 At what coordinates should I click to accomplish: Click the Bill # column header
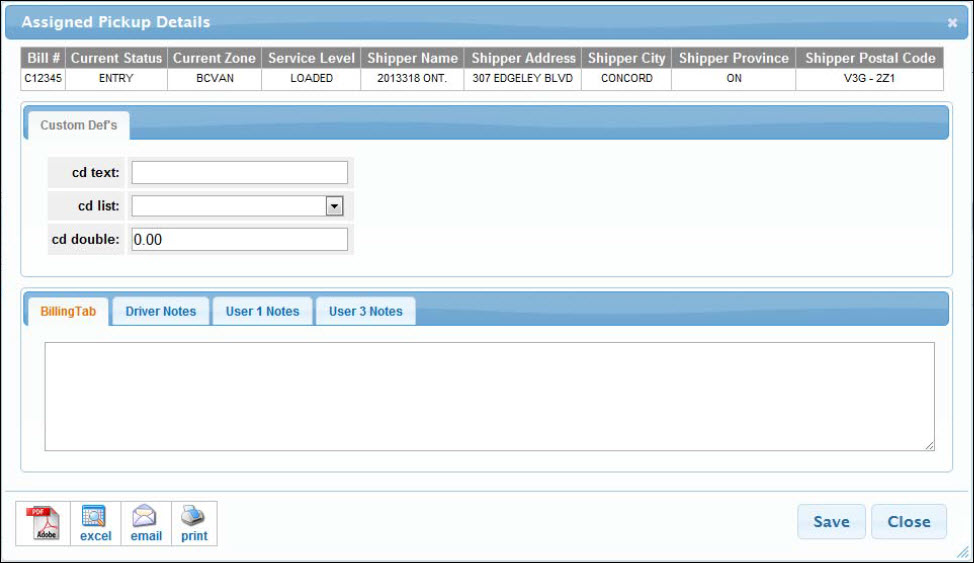pyautogui.click(x=43, y=58)
